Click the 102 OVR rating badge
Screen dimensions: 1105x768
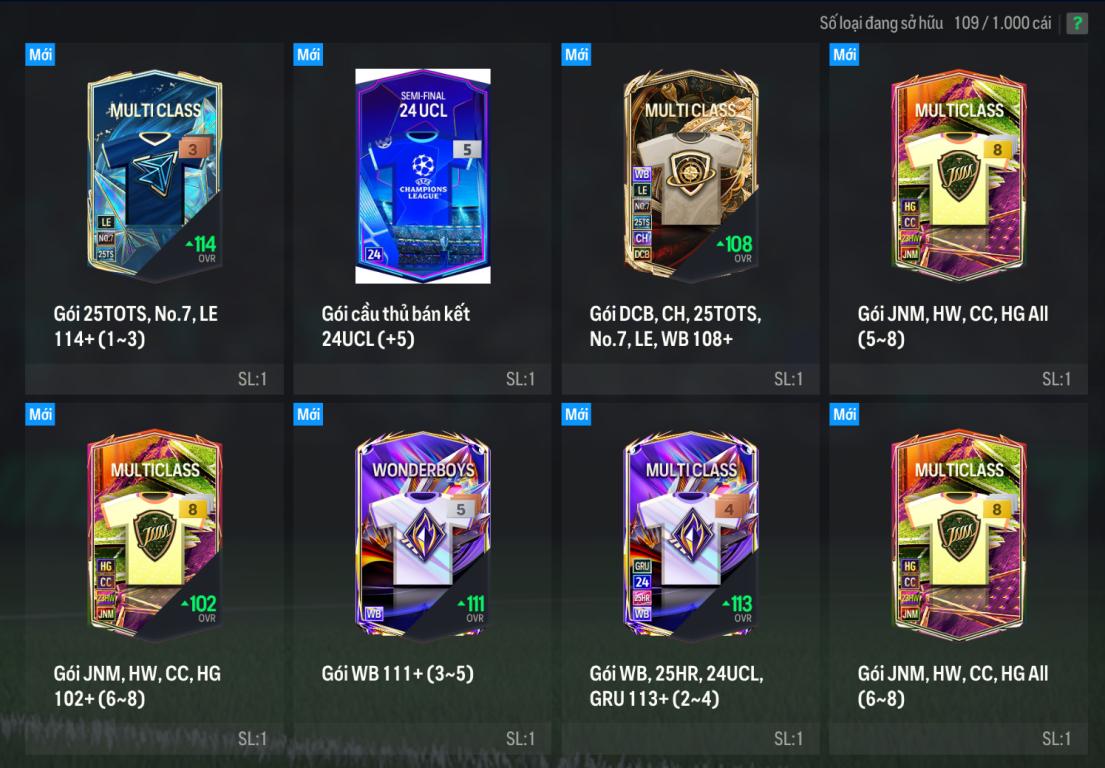[x=199, y=609]
